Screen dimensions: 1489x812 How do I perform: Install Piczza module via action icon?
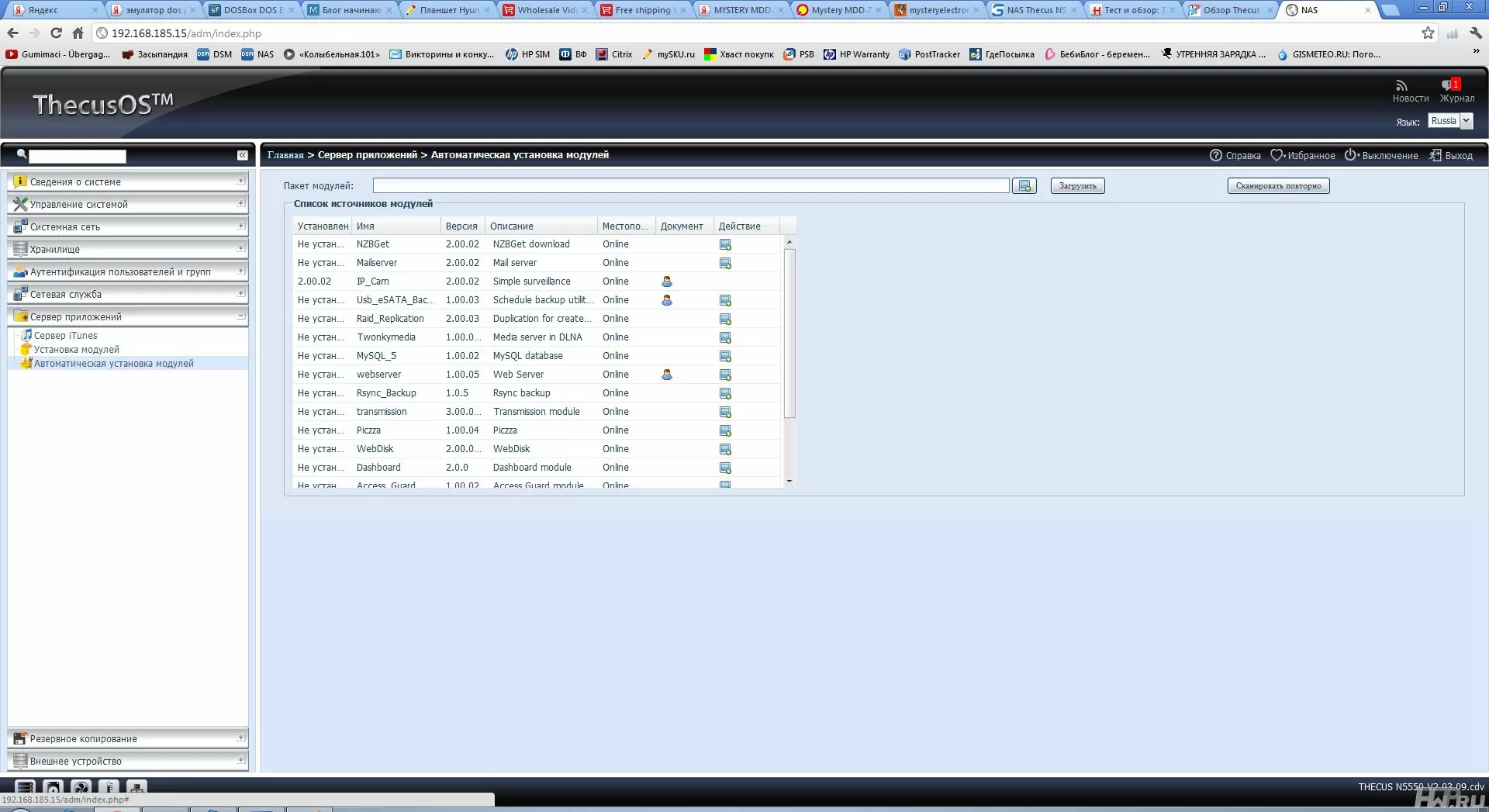coord(725,430)
